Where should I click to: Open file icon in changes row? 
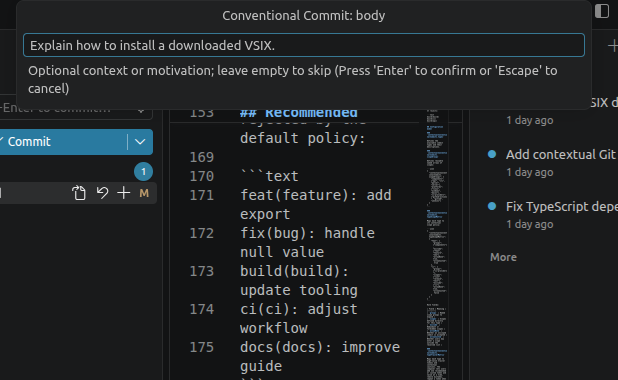[79, 193]
